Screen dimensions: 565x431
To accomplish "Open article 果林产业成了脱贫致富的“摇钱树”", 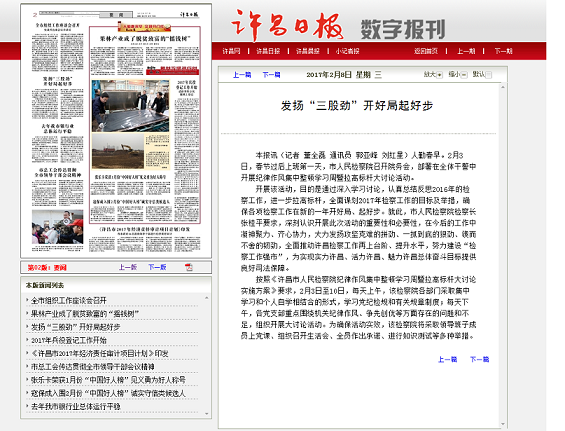I will coord(85,314).
